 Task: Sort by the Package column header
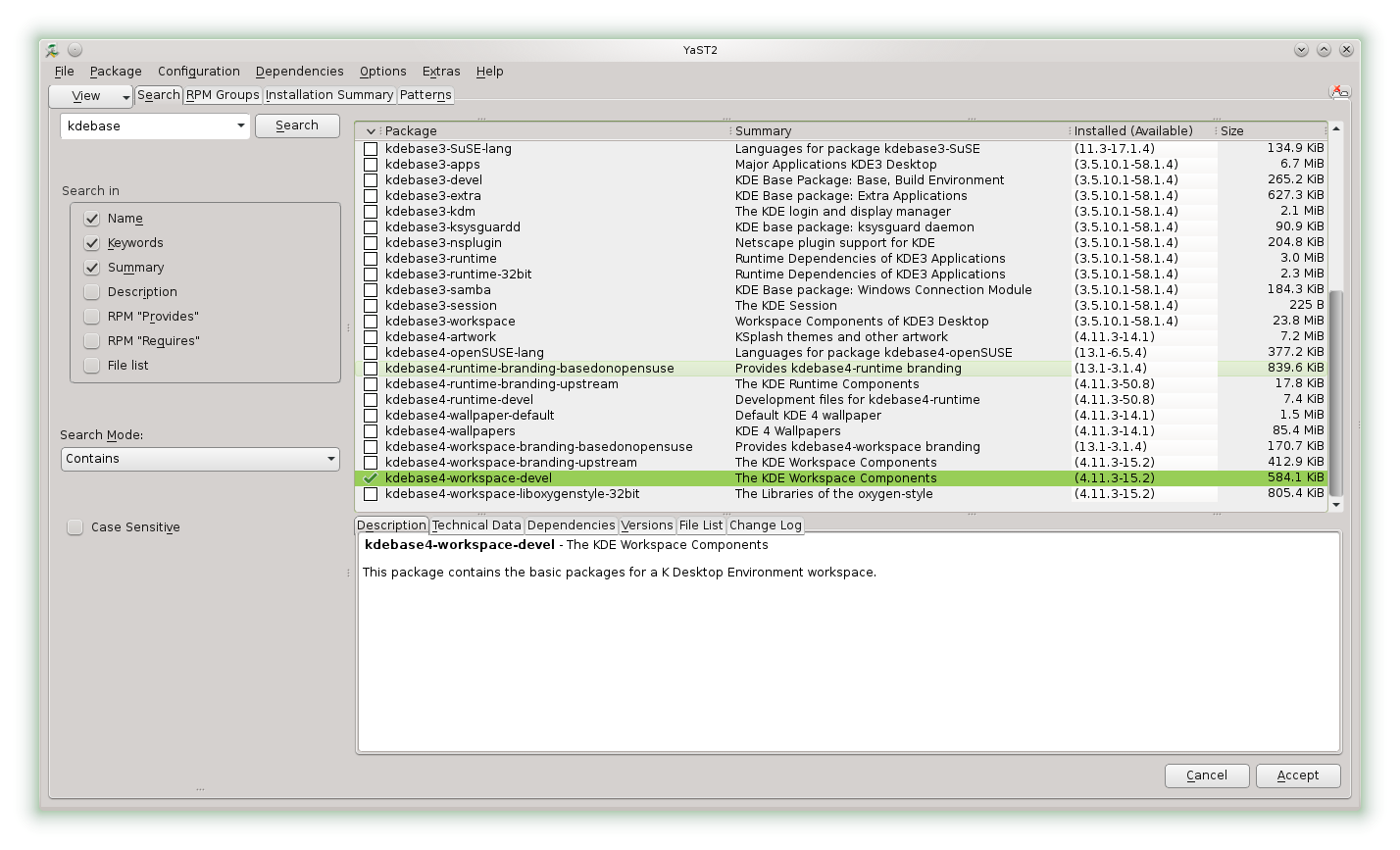[556, 131]
